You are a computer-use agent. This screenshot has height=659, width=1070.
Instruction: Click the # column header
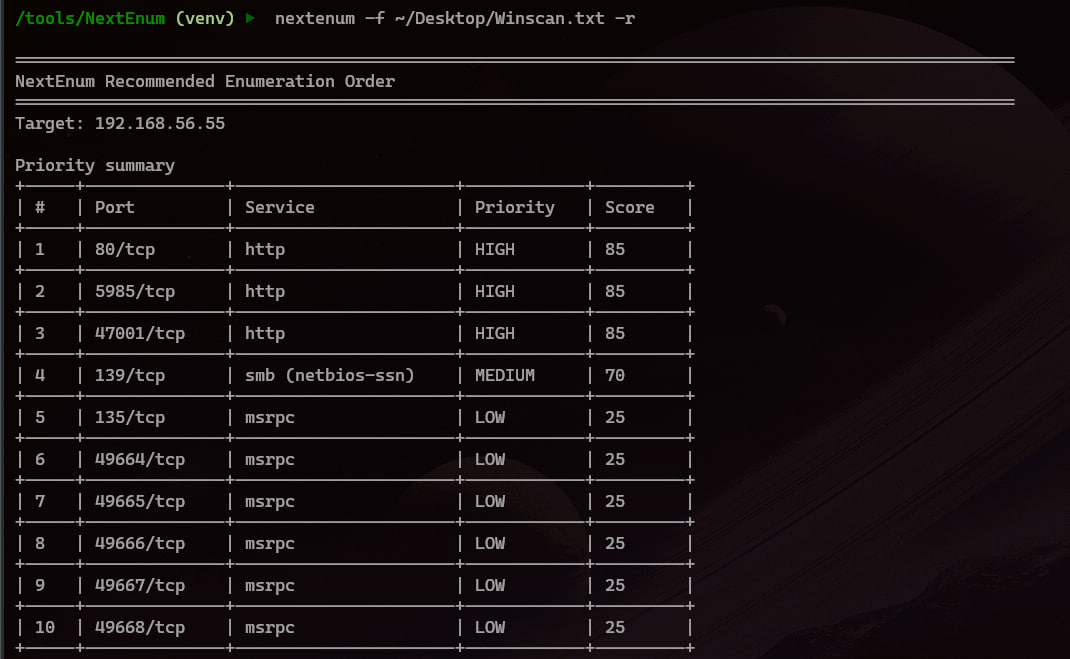40,207
